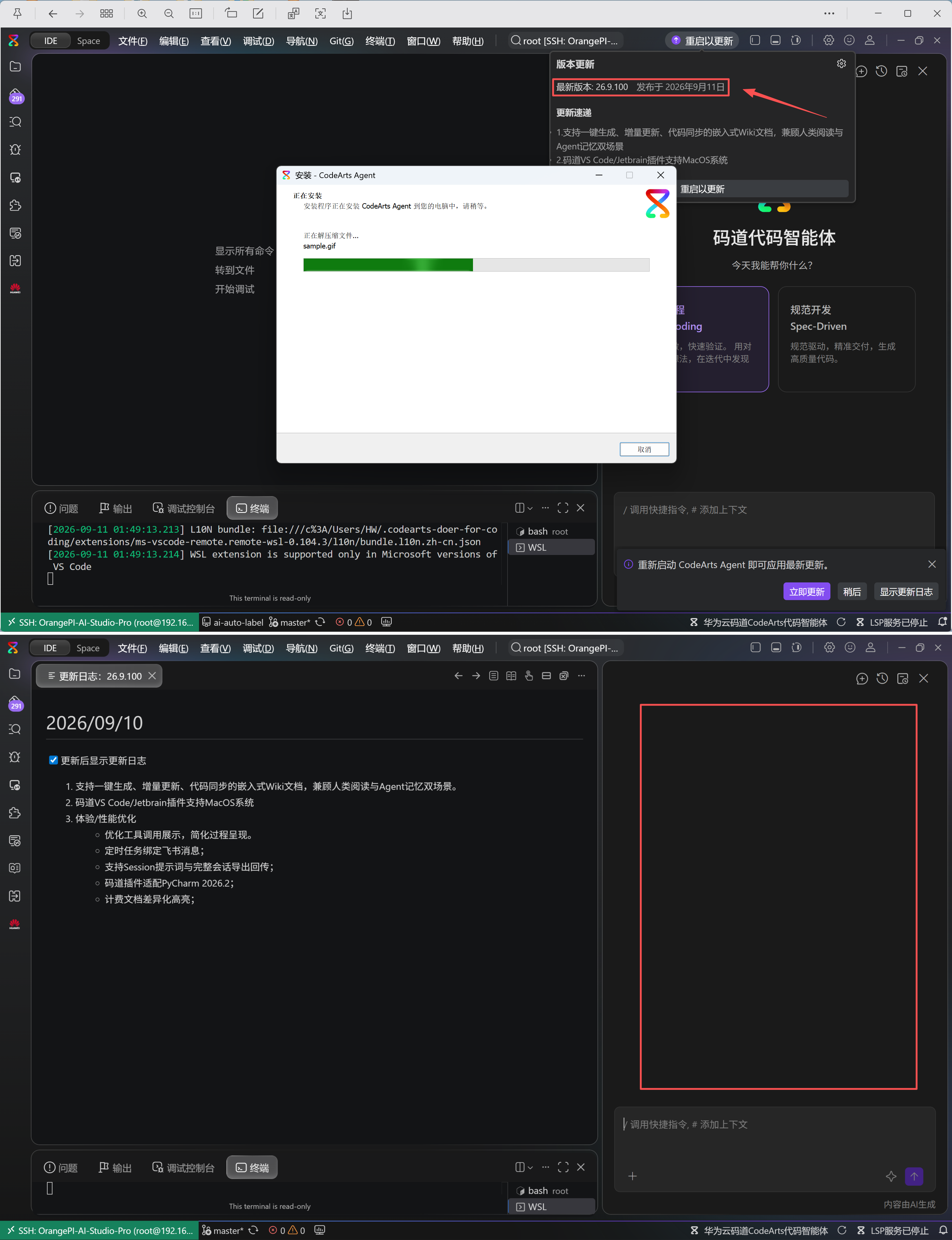Open 帮助(H) menu in the update-log IDE window

tap(468, 648)
